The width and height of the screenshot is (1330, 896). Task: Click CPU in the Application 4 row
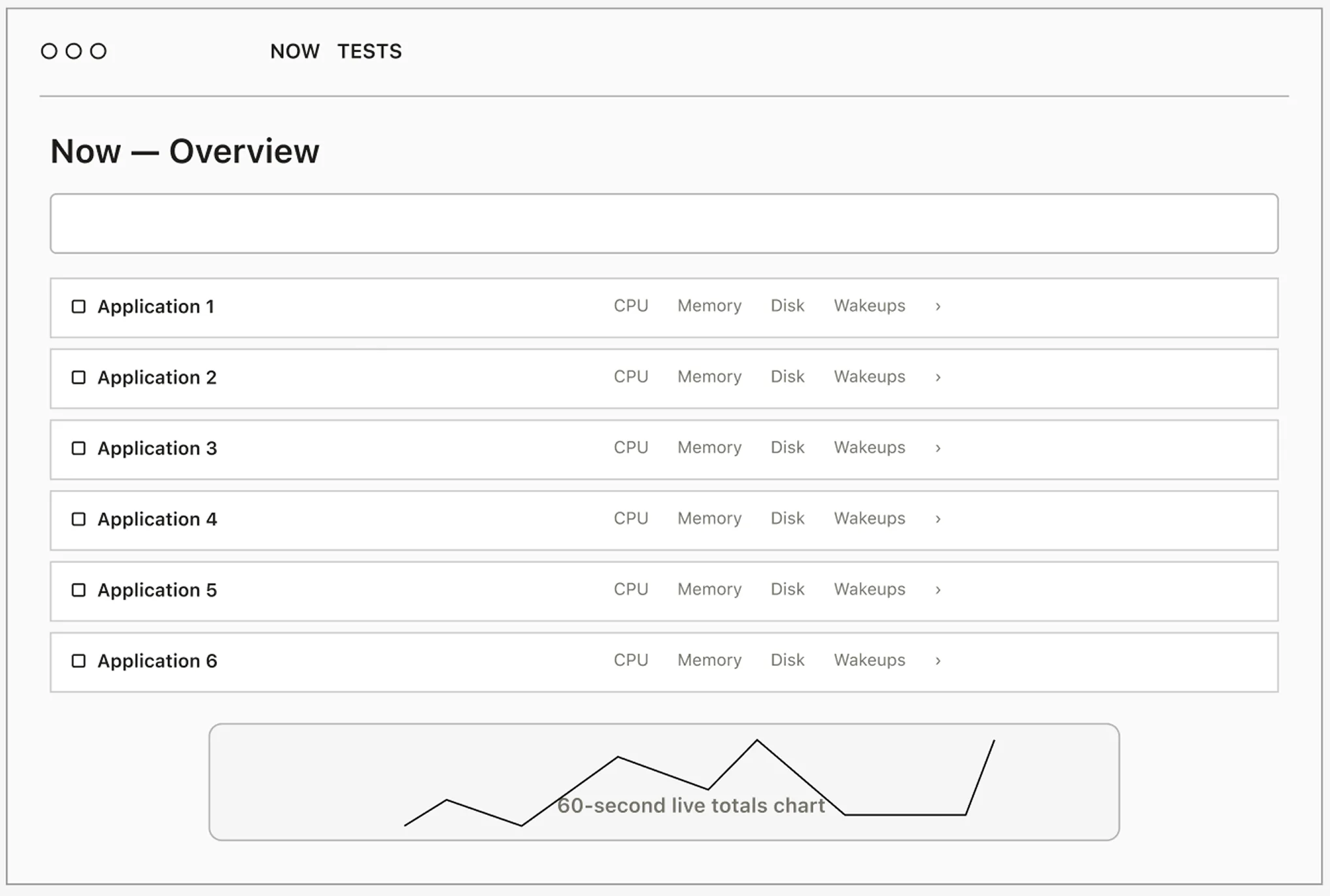(631, 518)
